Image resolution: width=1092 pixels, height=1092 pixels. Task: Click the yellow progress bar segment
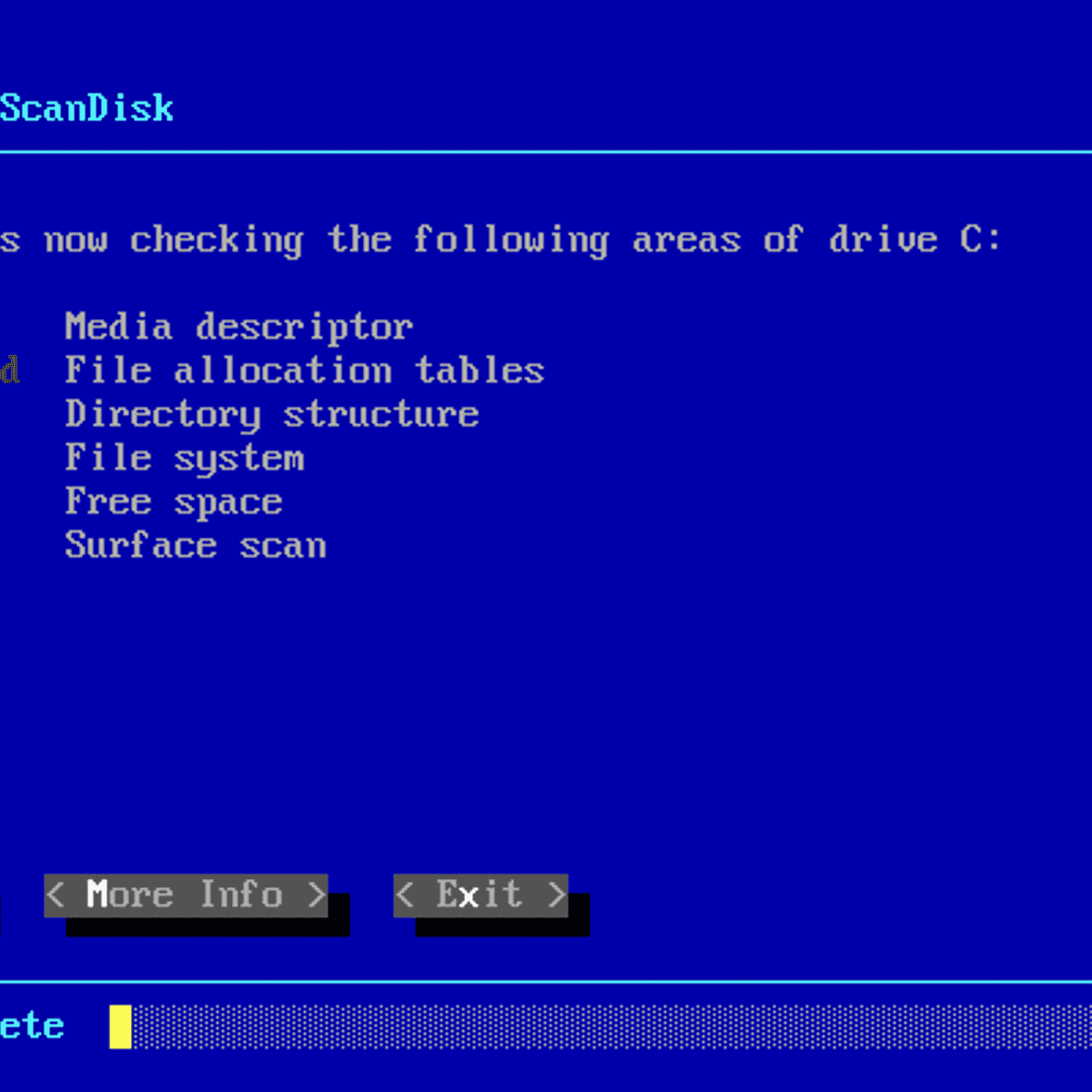119,1025
